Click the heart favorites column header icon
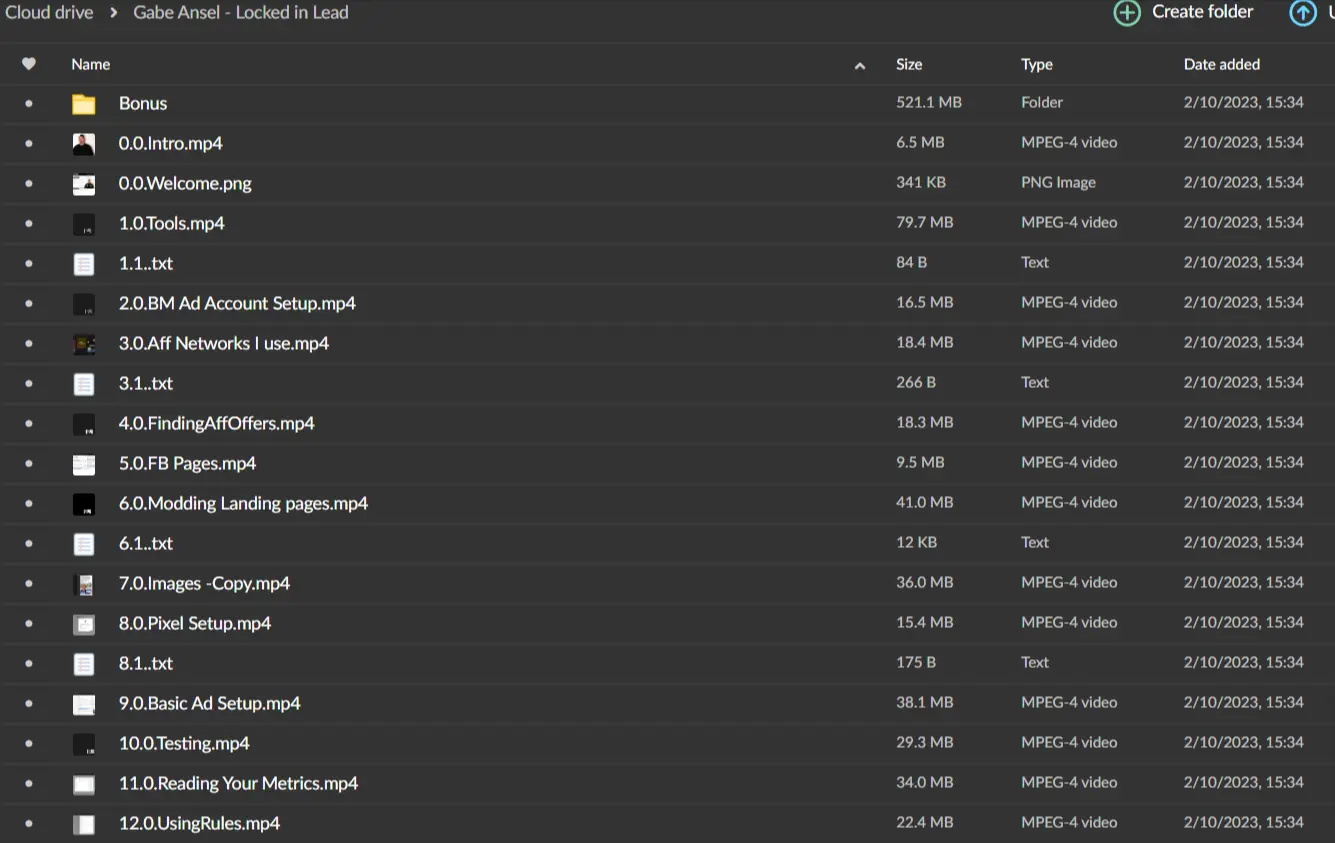 click(x=29, y=64)
